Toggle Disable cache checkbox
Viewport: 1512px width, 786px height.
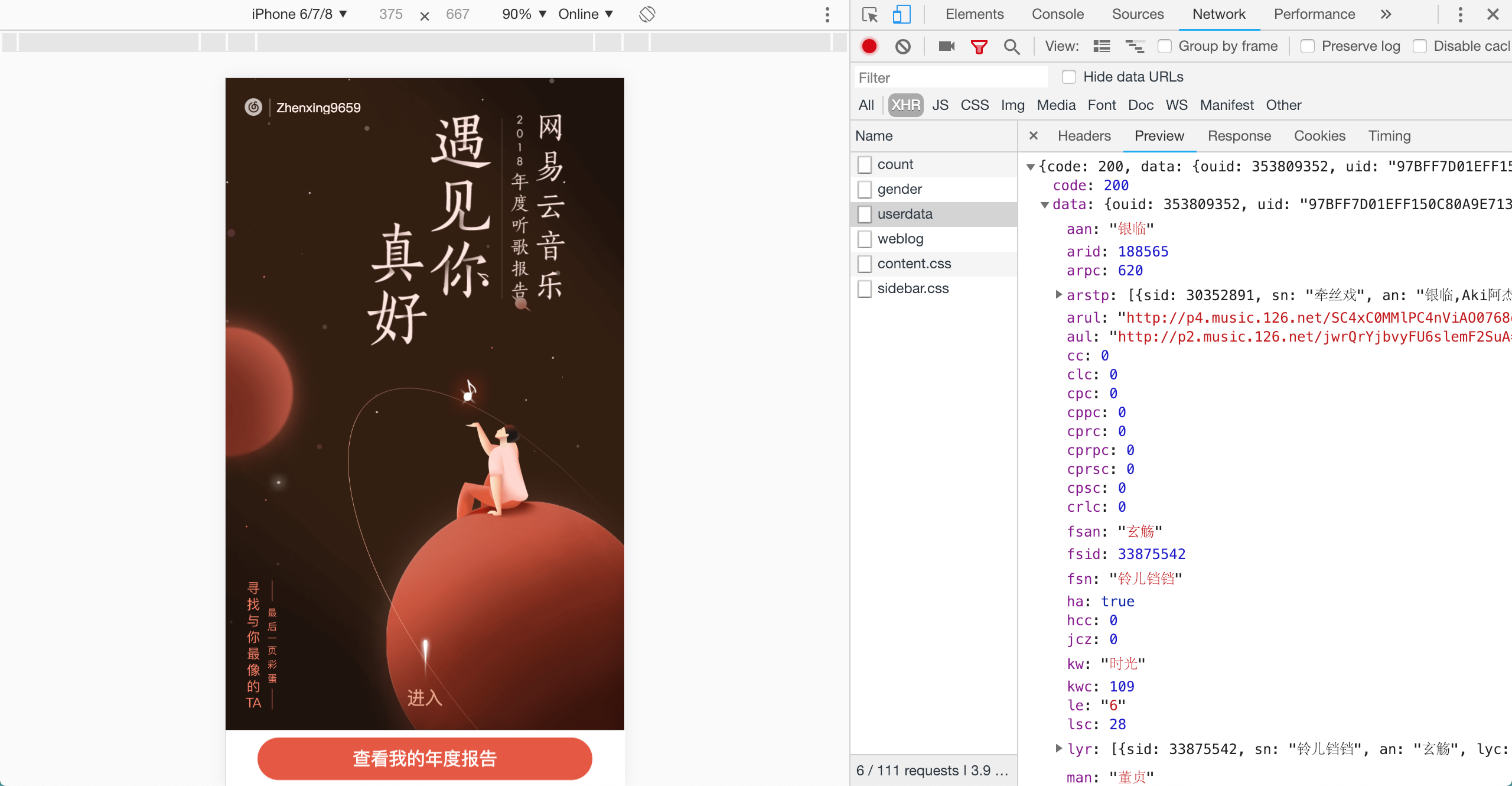click(1419, 46)
